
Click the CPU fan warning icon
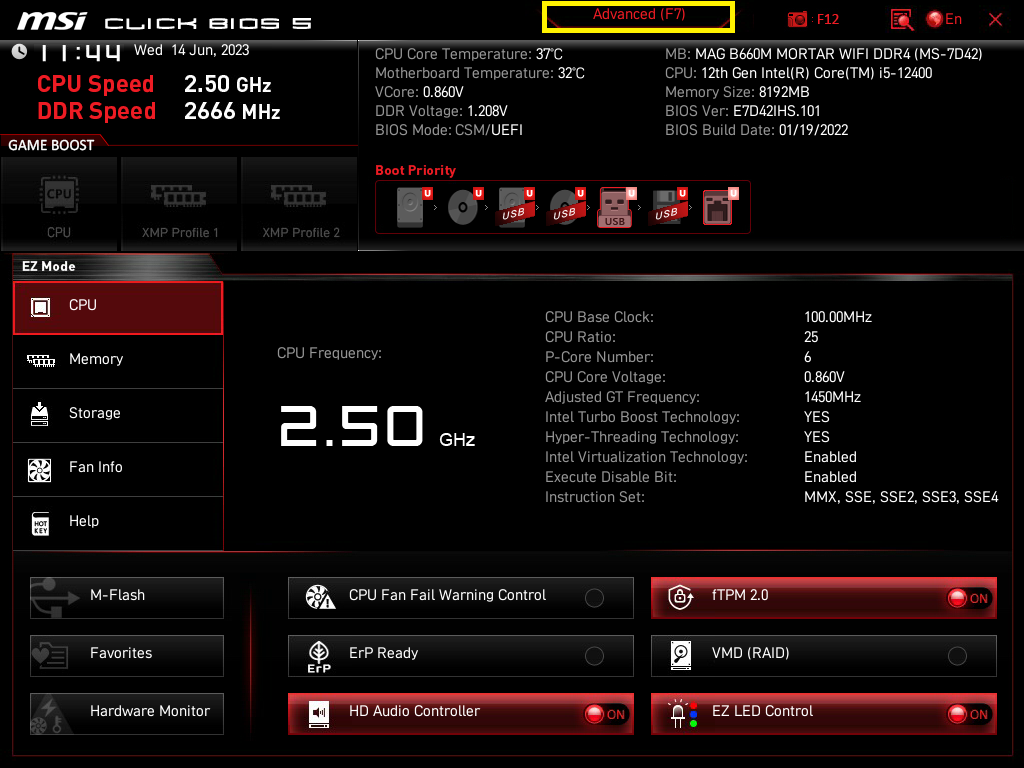[x=320, y=597]
